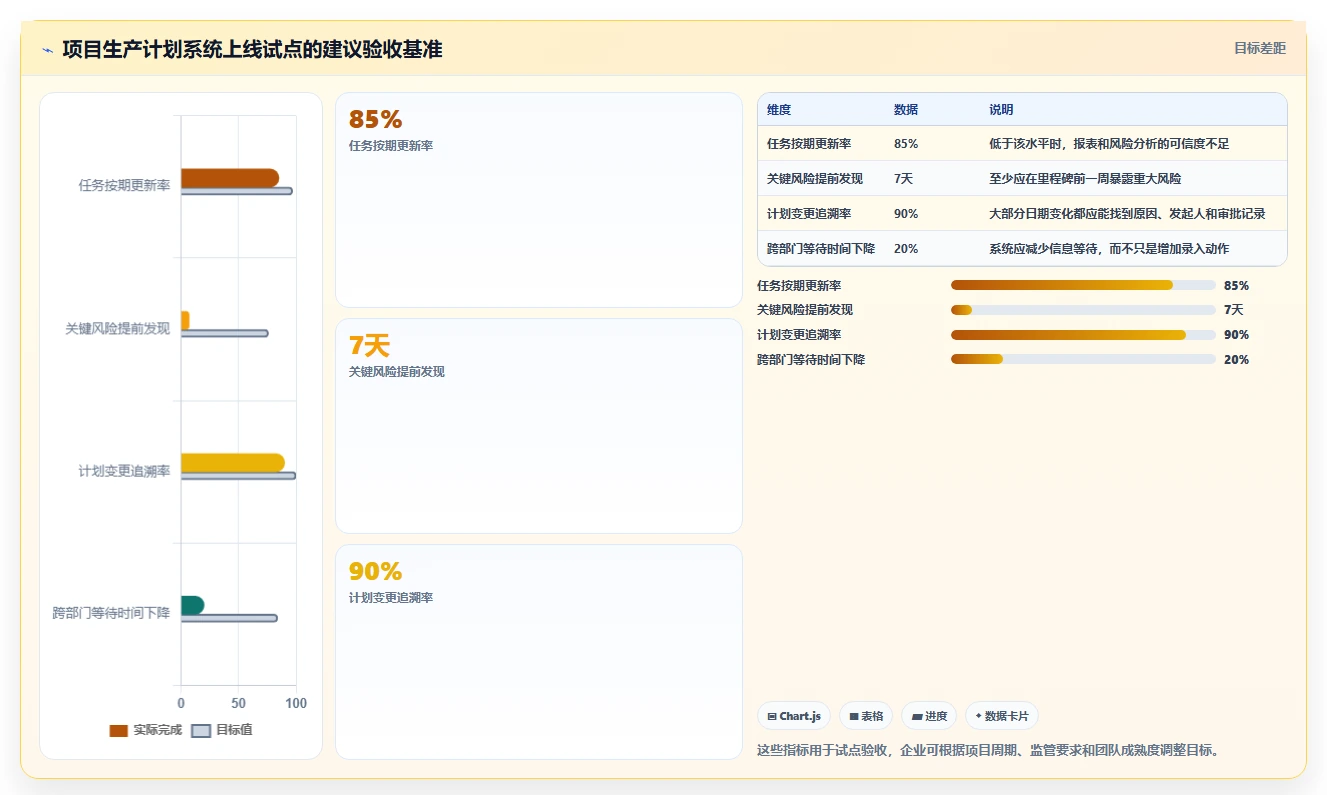Click the 数据卡片 tag chip
1327x795 pixels.
point(1002,716)
